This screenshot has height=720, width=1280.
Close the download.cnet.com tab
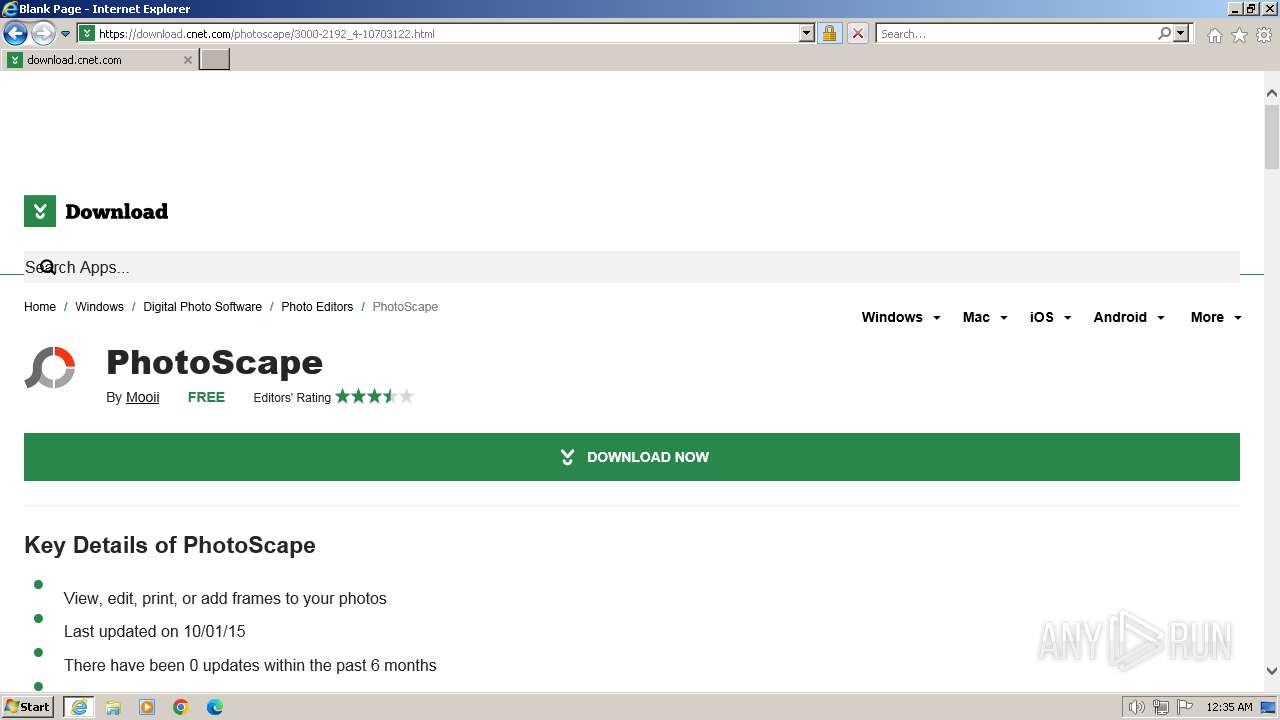(x=187, y=60)
